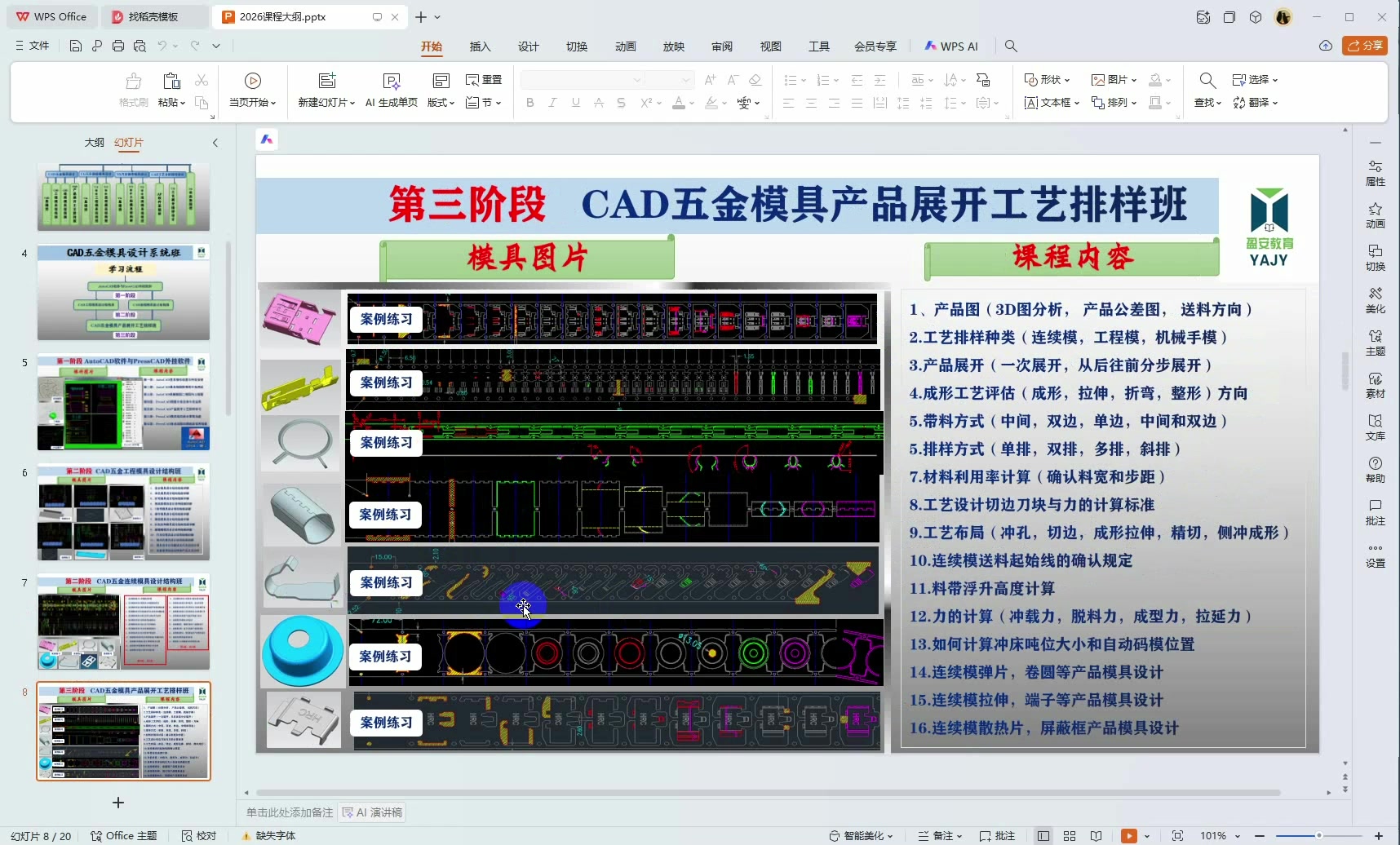
Task: Select slide 5 thumbnail in left panel
Action: [x=122, y=401]
